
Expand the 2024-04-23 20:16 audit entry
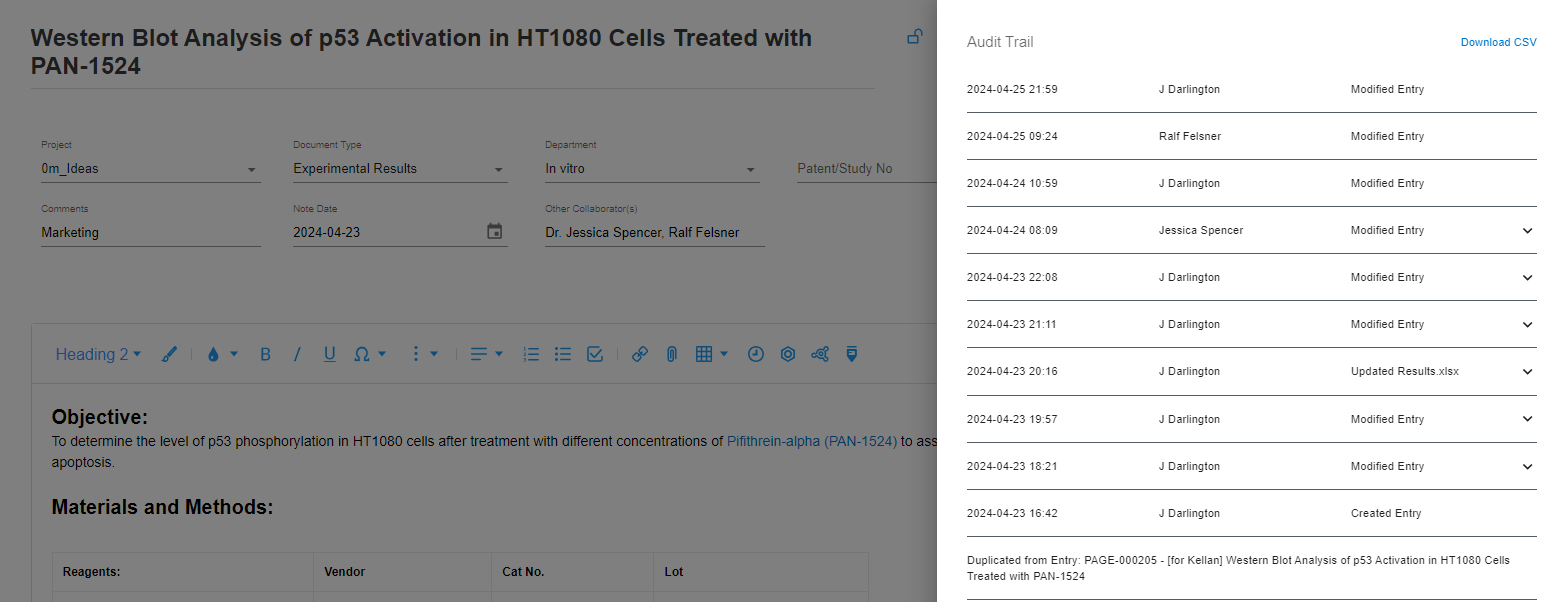(x=1527, y=371)
